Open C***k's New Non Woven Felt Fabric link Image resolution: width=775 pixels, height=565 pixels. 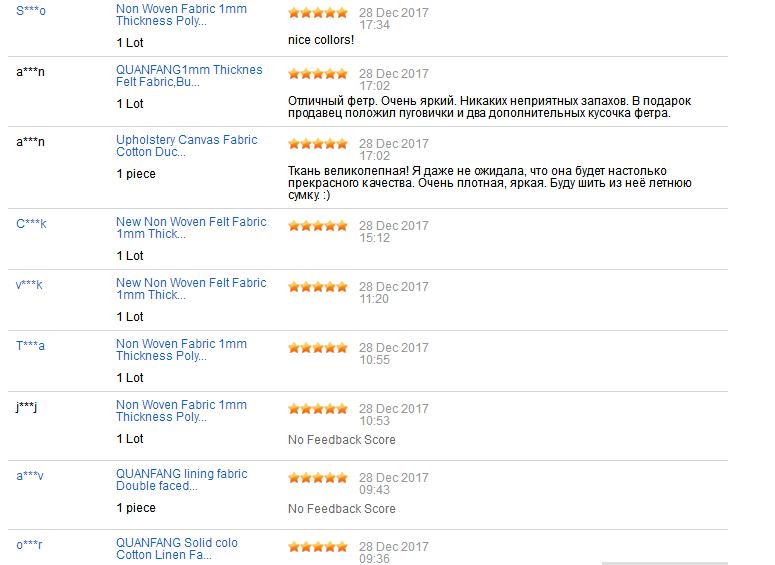click(x=191, y=228)
